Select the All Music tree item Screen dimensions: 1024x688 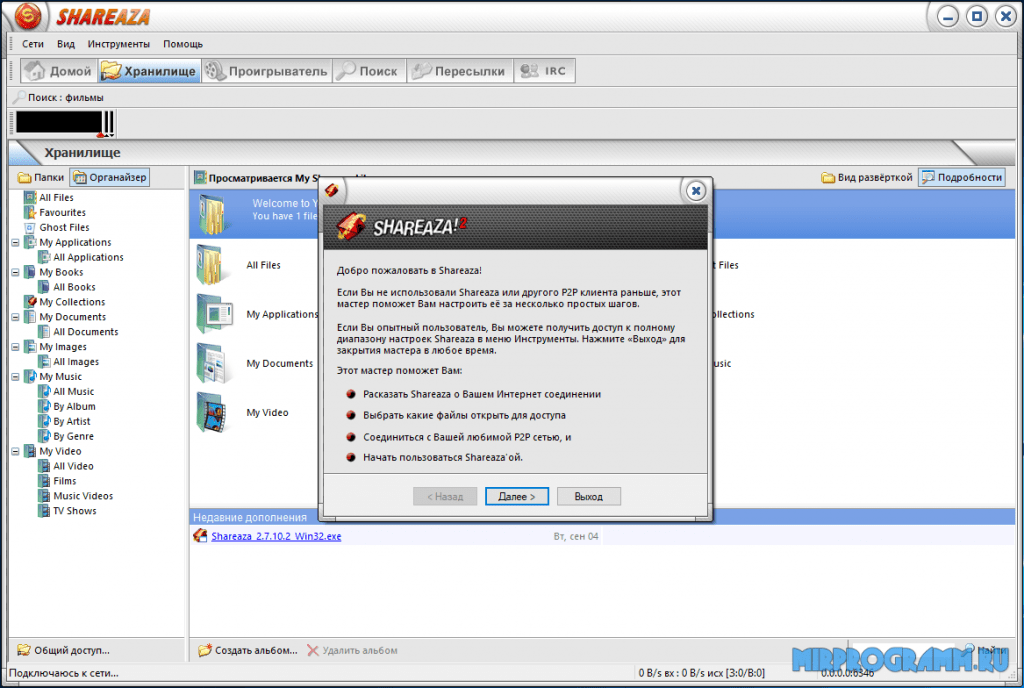point(66,392)
